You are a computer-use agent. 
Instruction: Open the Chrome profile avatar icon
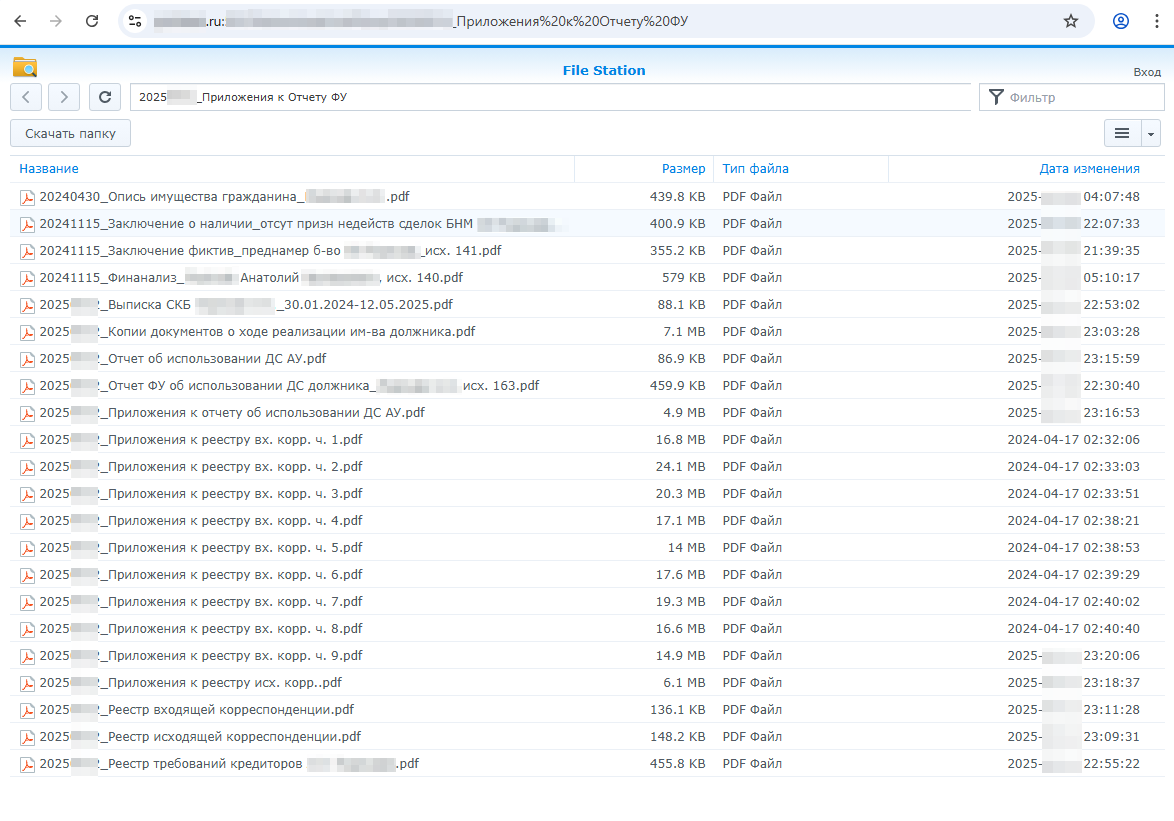1121,21
